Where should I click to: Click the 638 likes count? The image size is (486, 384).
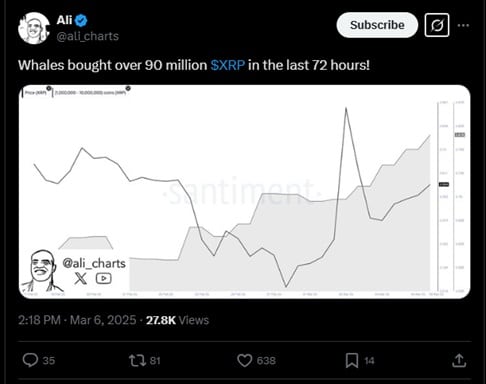pos(266,361)
